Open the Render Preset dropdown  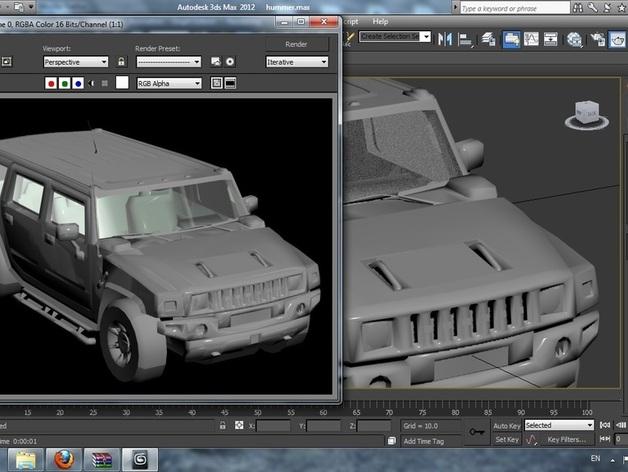169,62
